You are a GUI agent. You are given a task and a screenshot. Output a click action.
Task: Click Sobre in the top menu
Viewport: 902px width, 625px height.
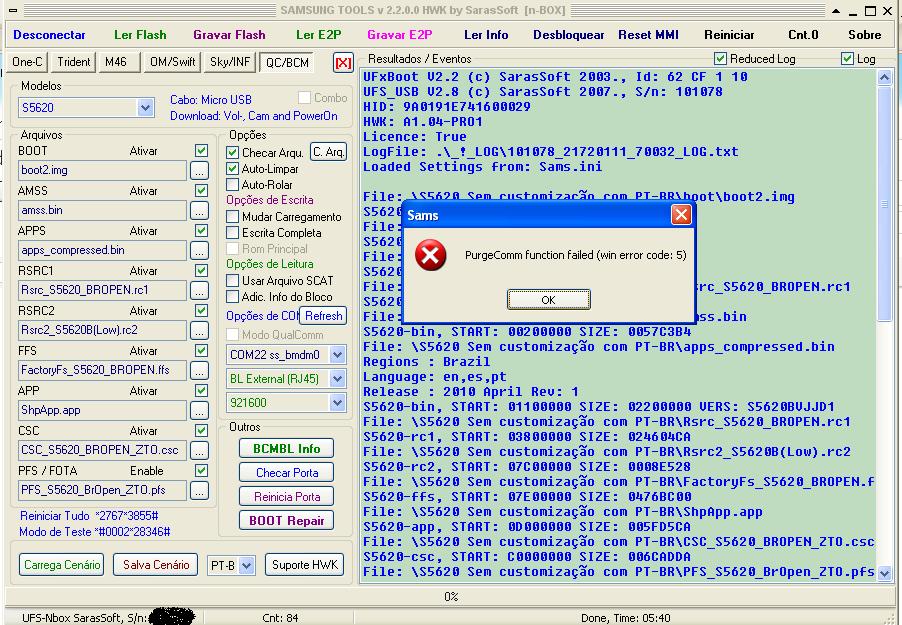pos(865,35)
